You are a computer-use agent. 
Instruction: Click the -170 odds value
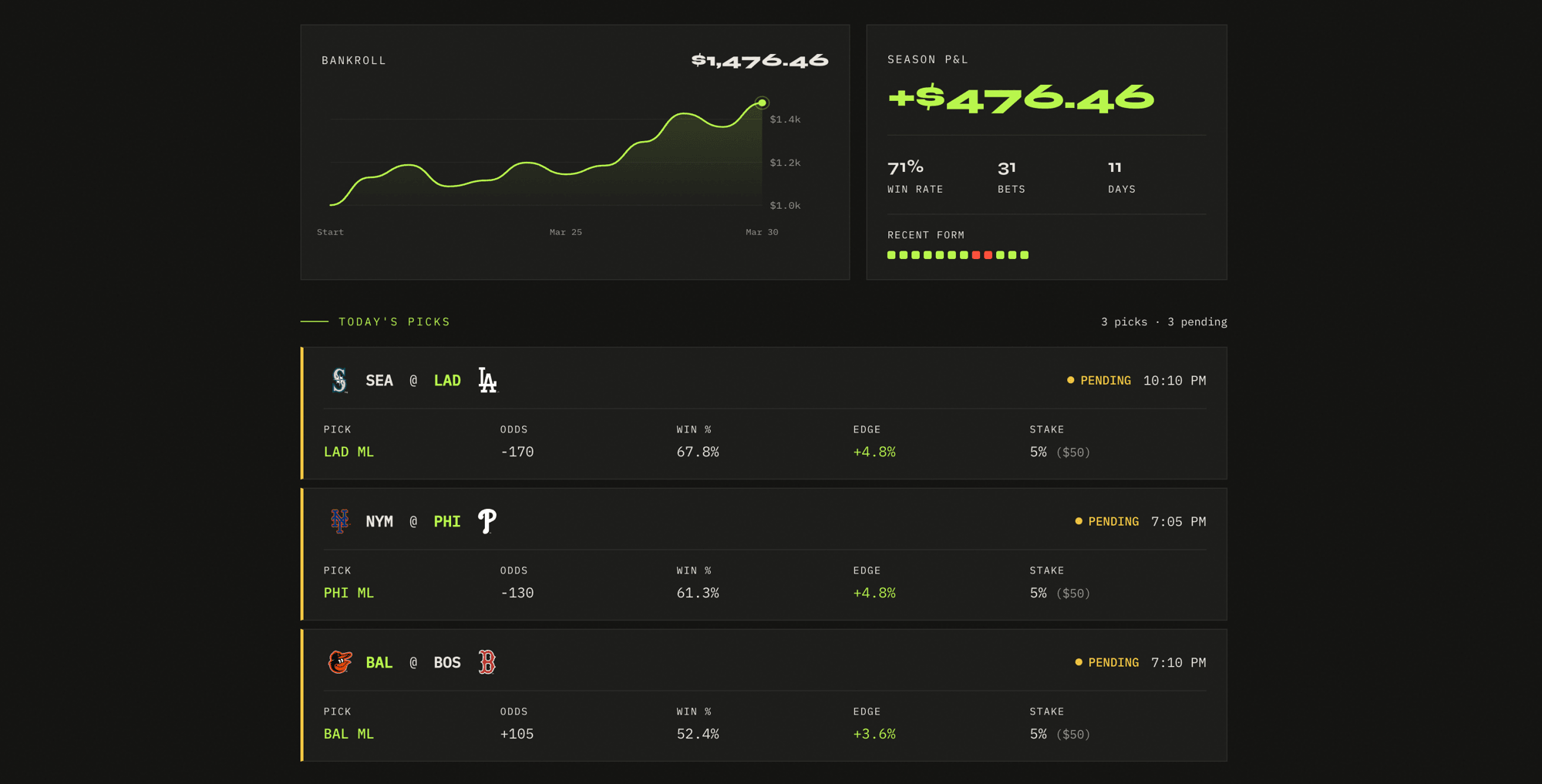[x=517, y=452]
